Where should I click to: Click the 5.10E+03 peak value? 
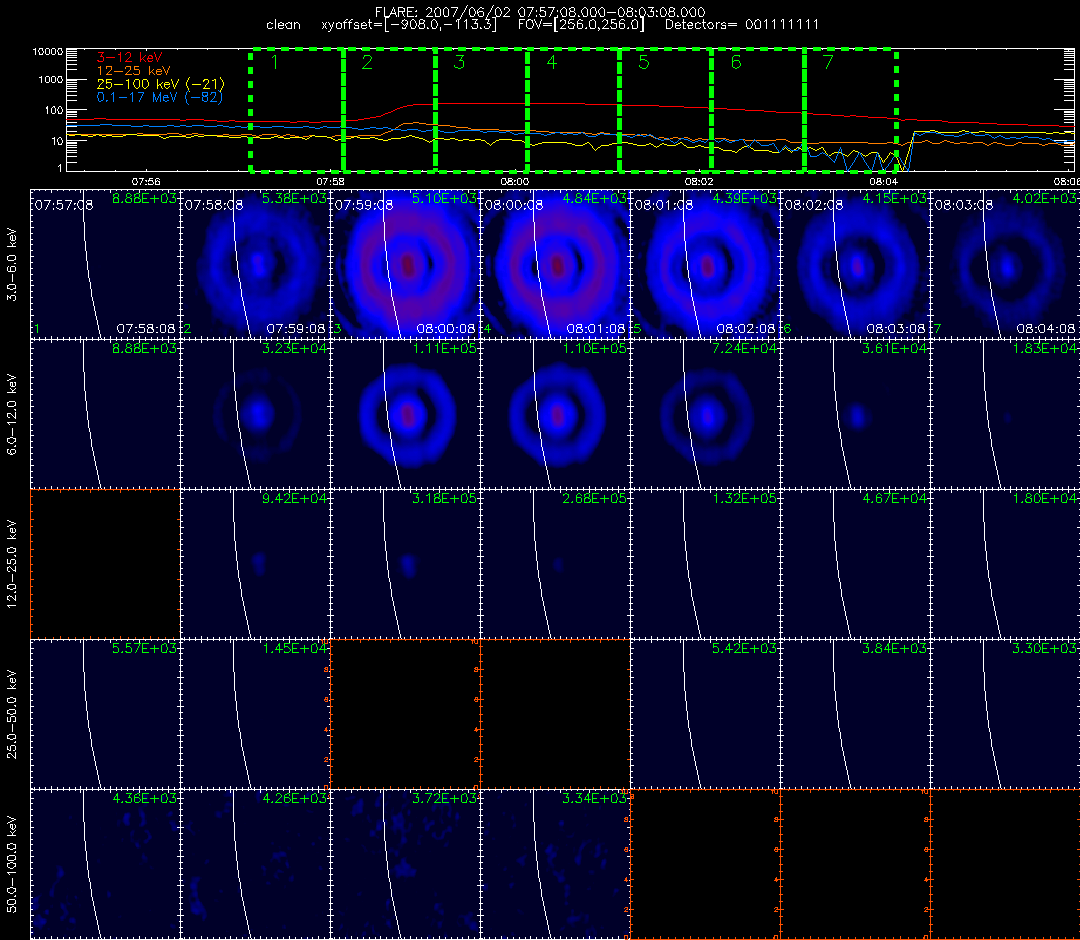pos(444,198)
